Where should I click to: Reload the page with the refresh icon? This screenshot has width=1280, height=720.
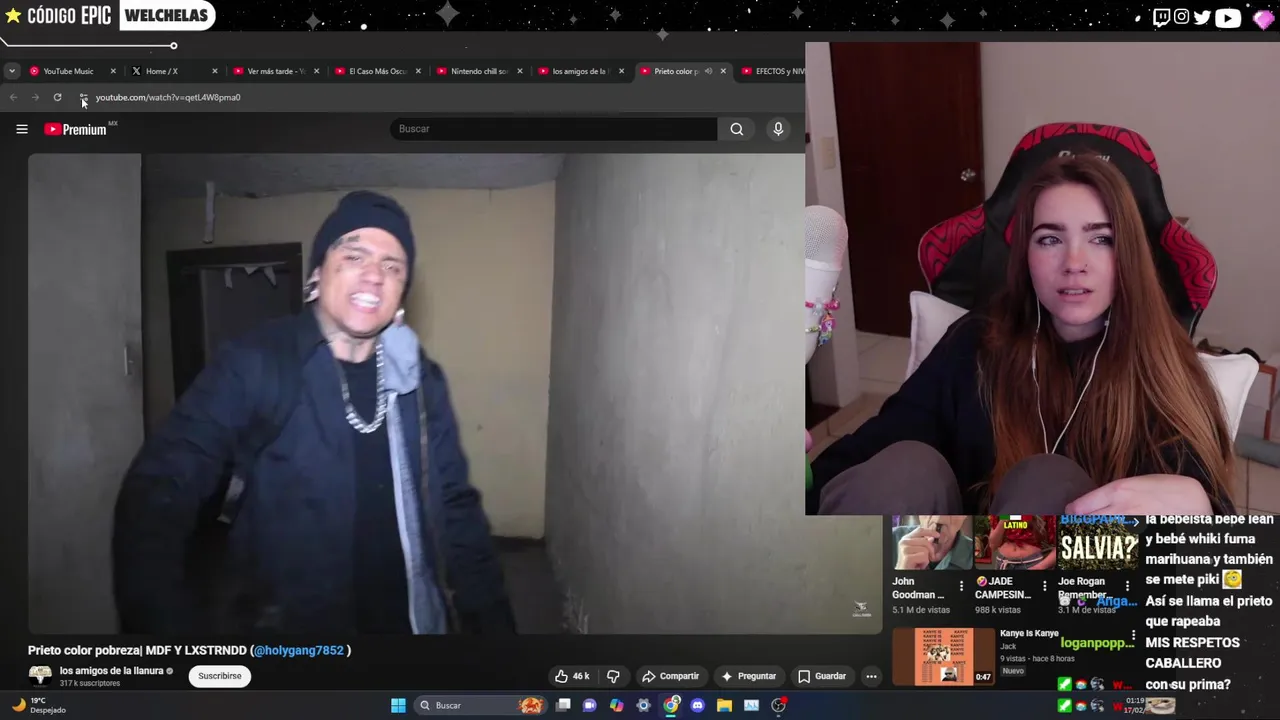pos(57,97)
